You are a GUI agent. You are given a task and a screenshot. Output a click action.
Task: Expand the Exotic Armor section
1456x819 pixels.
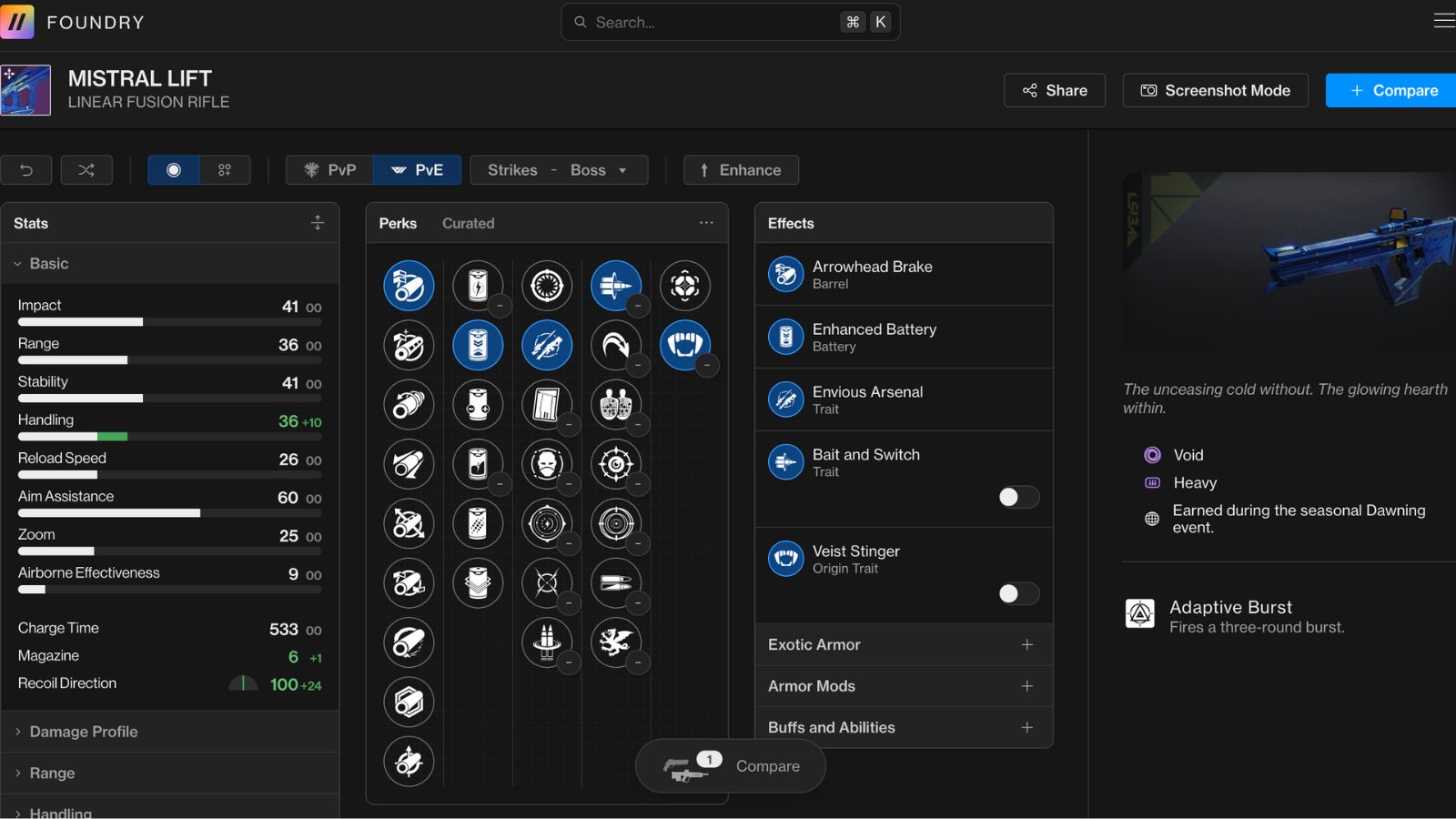click(903, 644)
